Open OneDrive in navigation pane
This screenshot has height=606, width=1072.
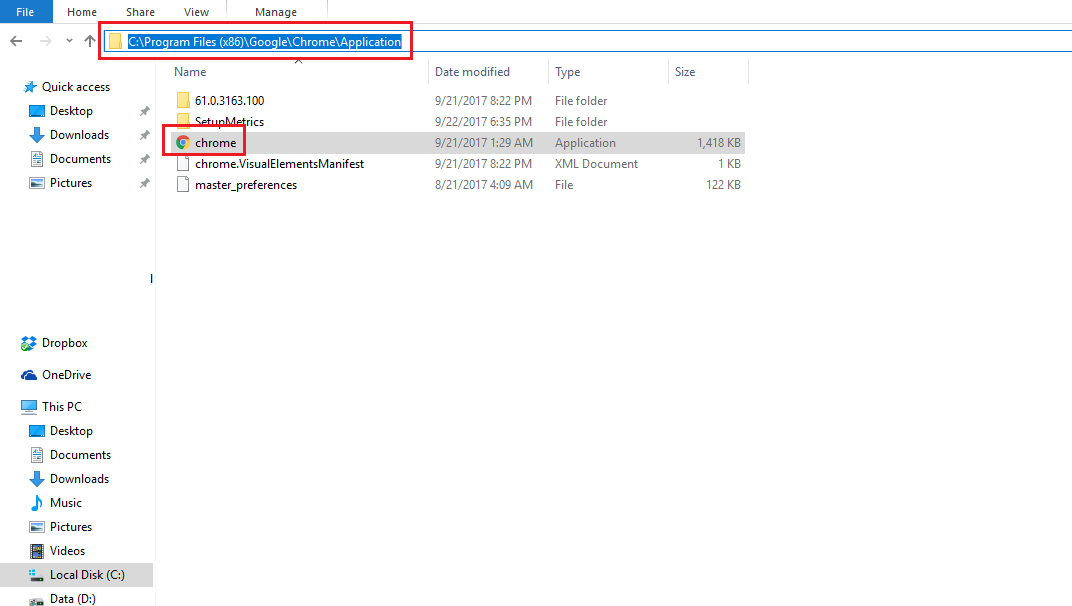66,375
